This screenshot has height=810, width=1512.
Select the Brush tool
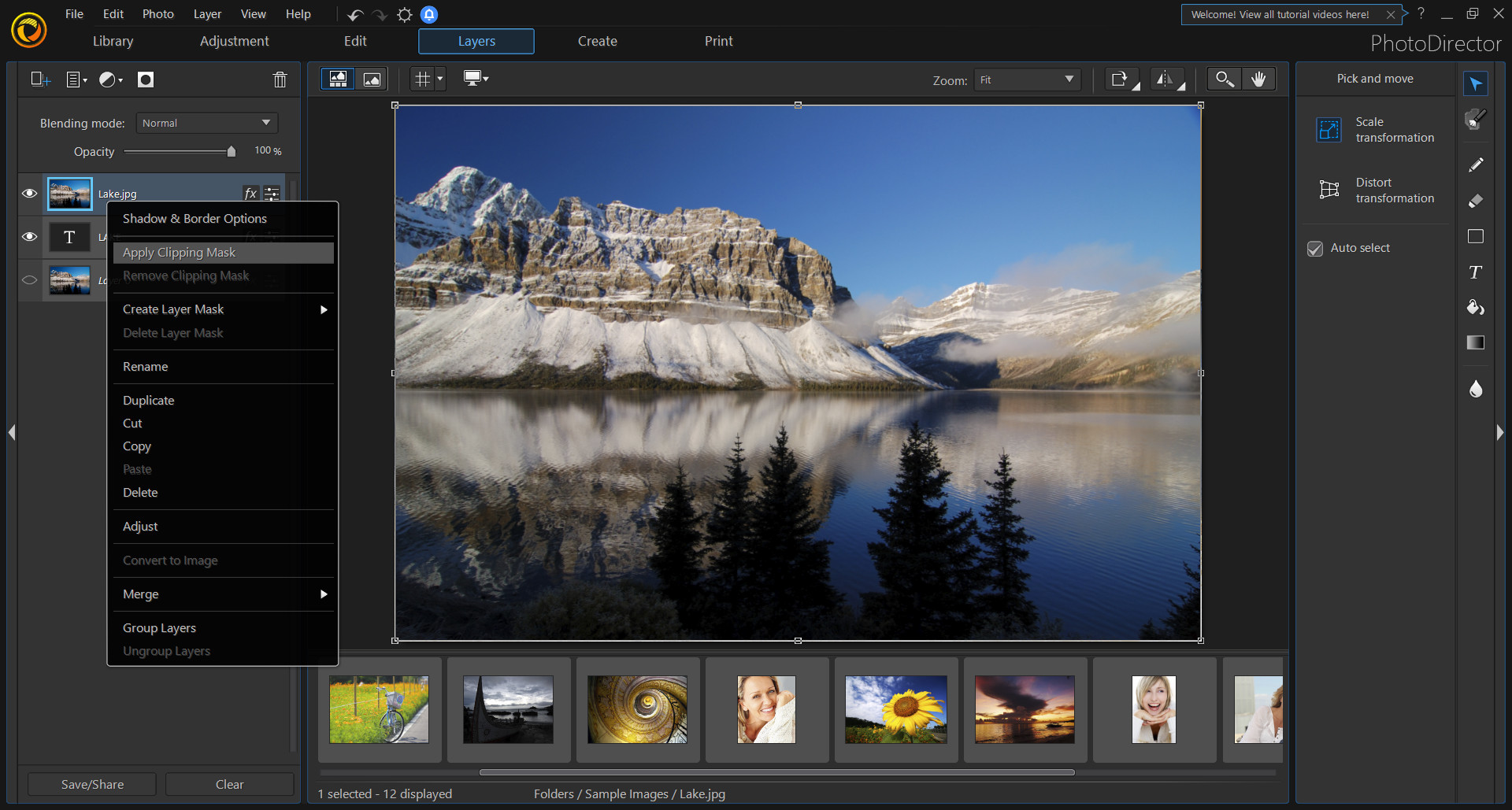click(1476, 165)
